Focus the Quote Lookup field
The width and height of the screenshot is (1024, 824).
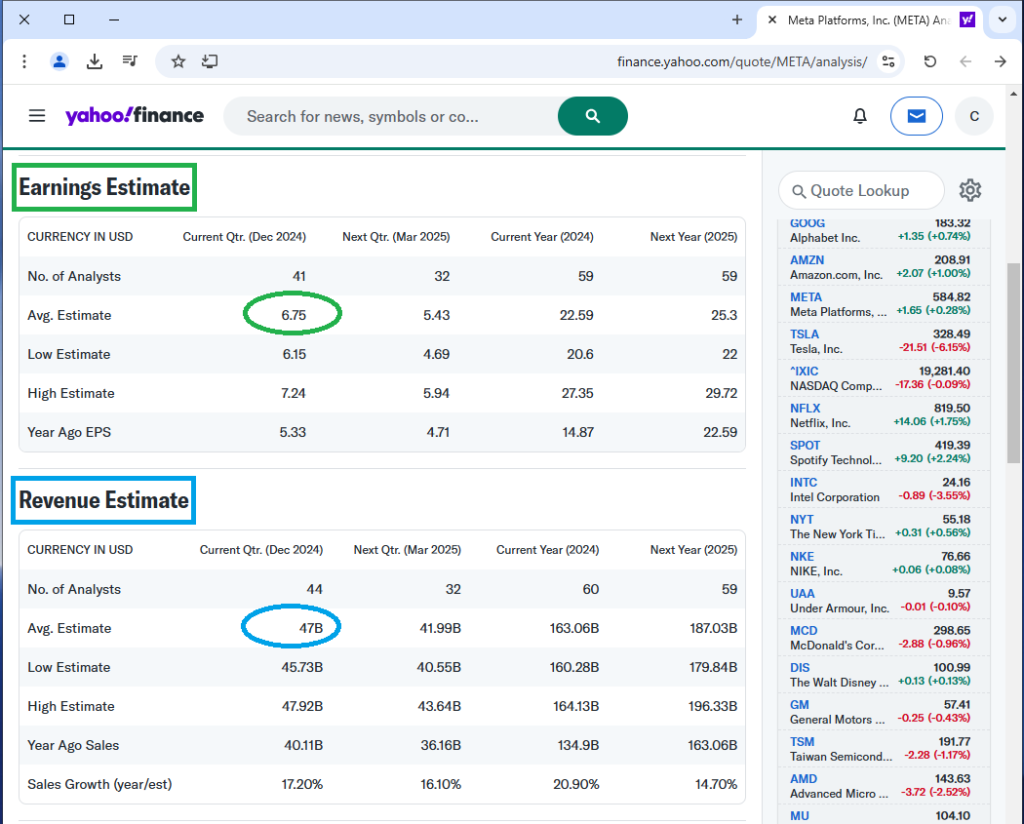click(x=861, y=191)
